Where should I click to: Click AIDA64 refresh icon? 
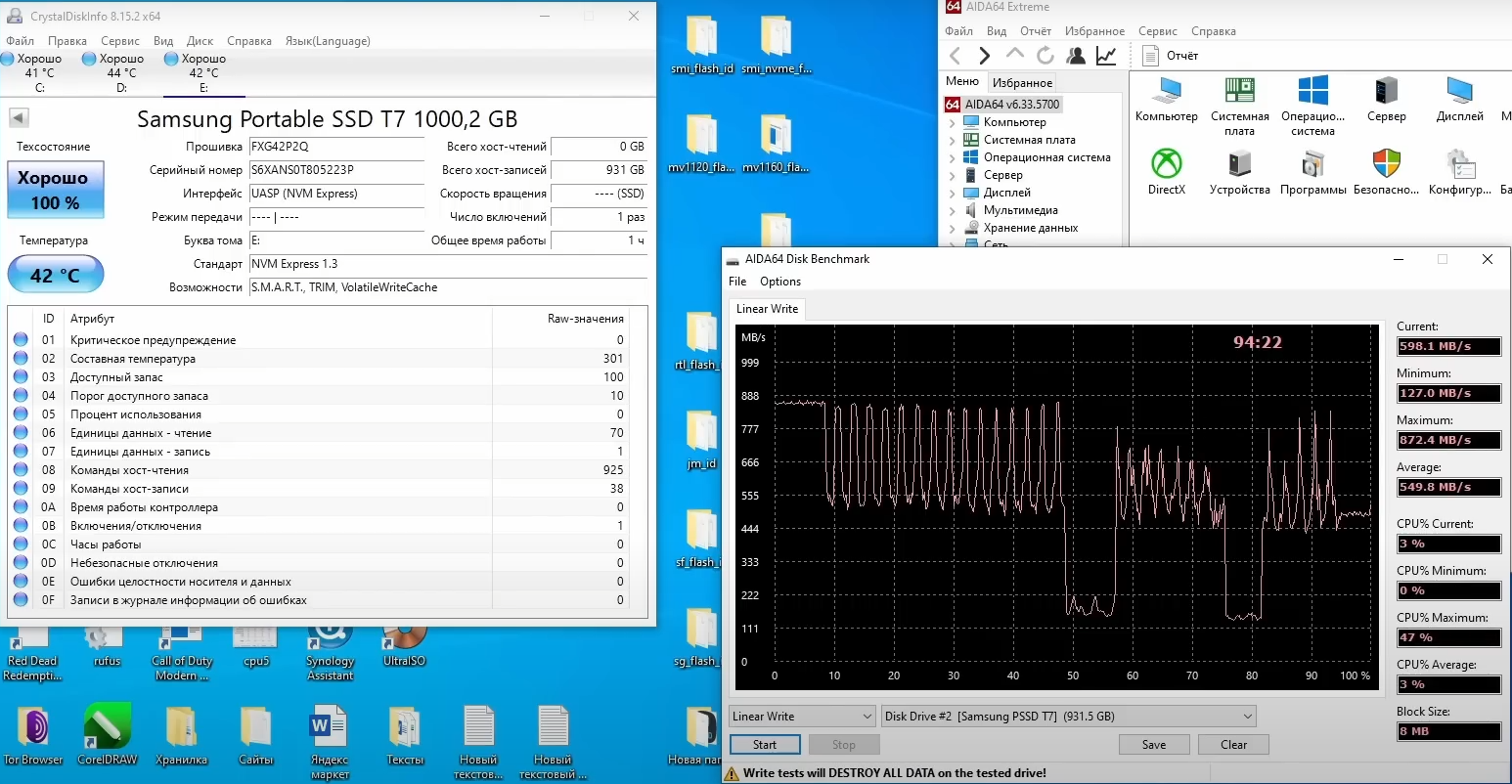(1045, 56)
